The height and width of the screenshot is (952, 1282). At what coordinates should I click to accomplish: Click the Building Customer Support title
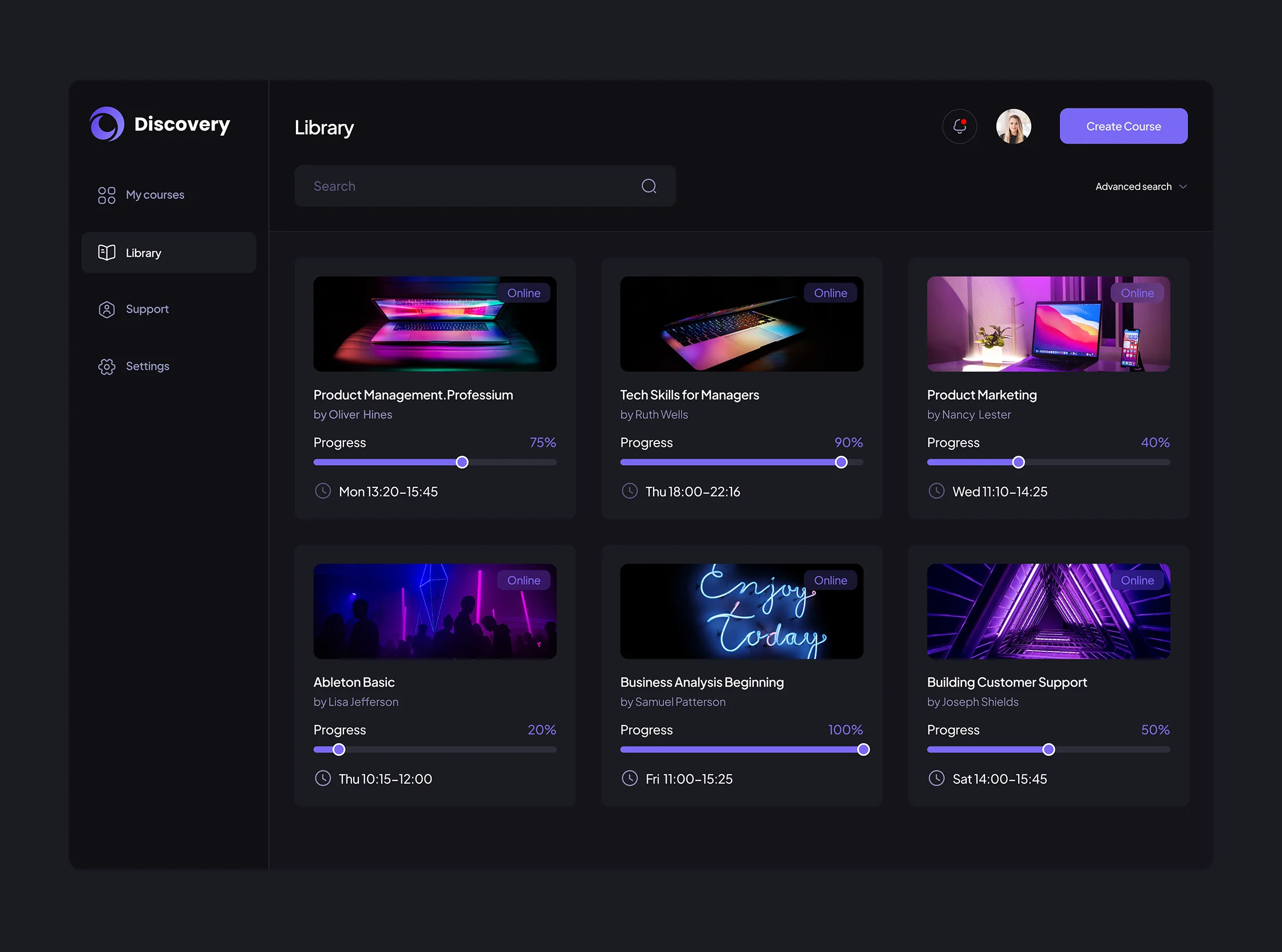click(1007, 683)
